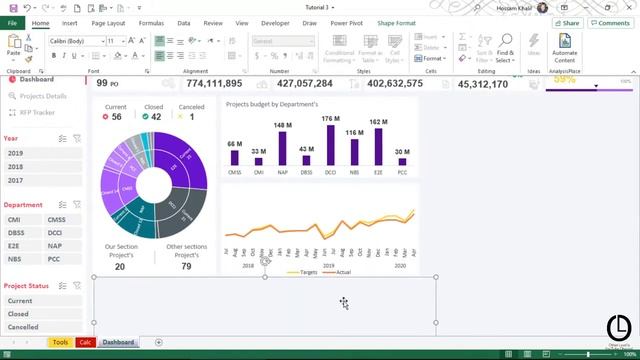Screen dimensions: 640x360
Task: Click the Cut scissors icon
Action: [29, 38]
